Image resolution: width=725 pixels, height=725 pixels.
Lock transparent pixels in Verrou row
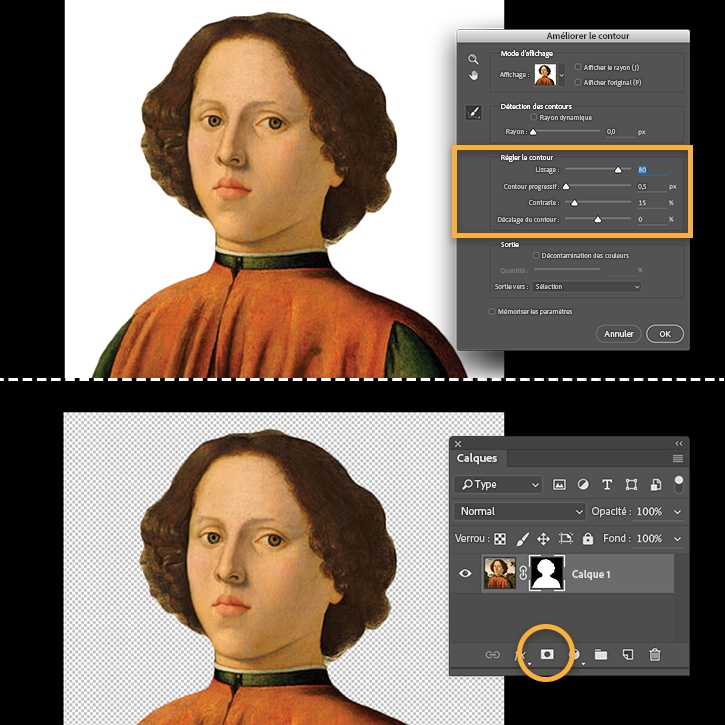point(500,539)
